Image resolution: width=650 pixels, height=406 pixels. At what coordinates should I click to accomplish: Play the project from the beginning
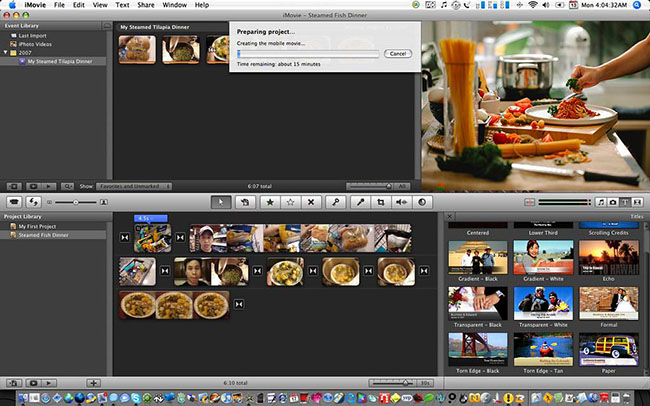coord(49,383)
